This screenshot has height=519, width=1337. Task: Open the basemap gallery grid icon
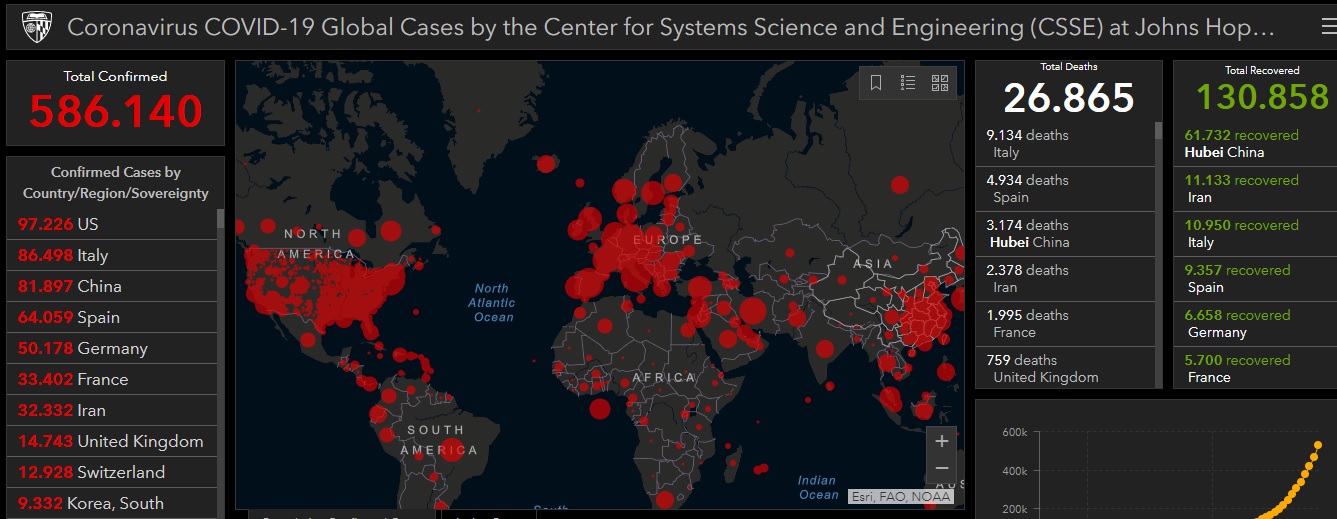(940, 83)
